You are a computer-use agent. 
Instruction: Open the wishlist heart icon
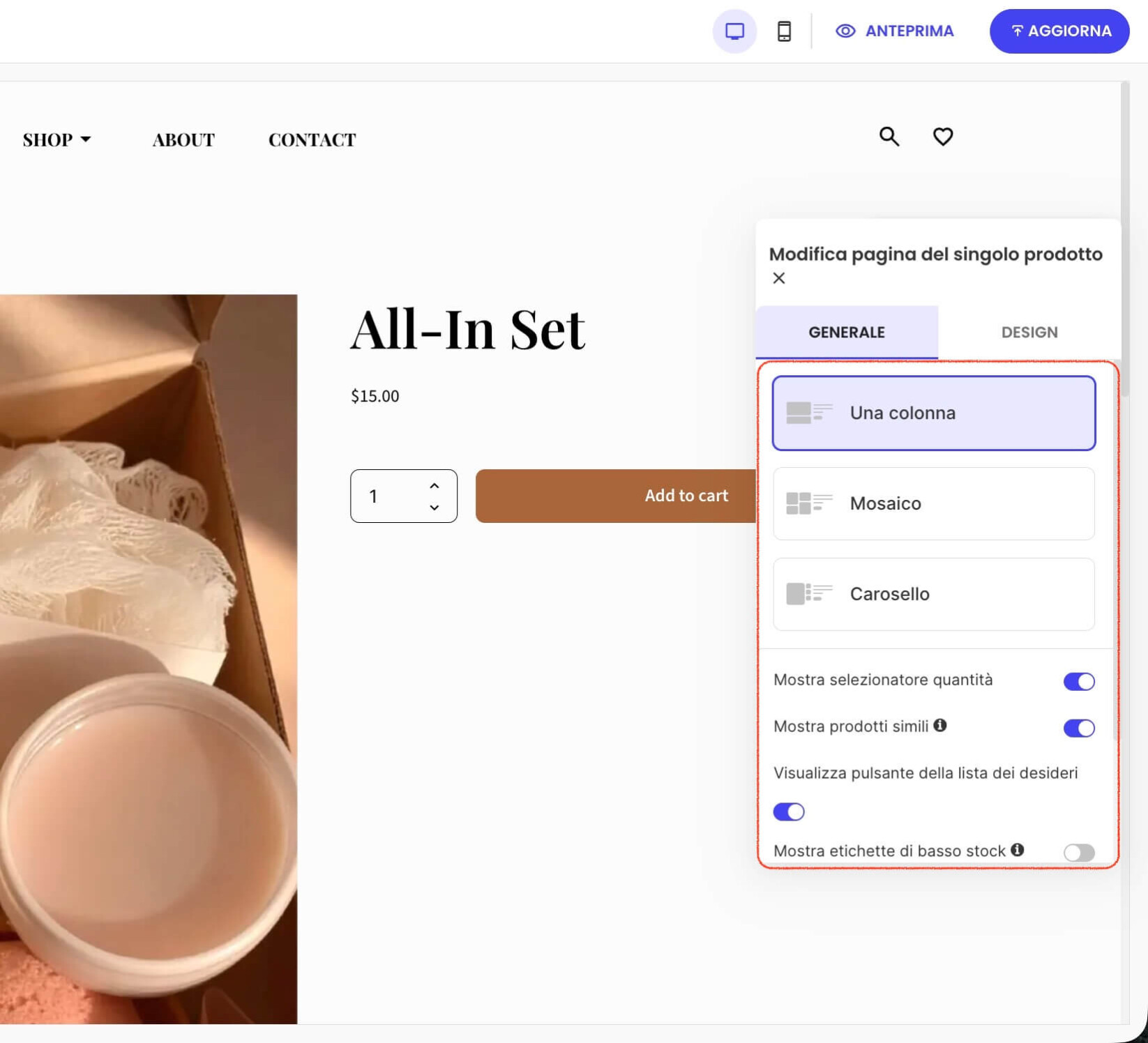(x=943, y=137)
